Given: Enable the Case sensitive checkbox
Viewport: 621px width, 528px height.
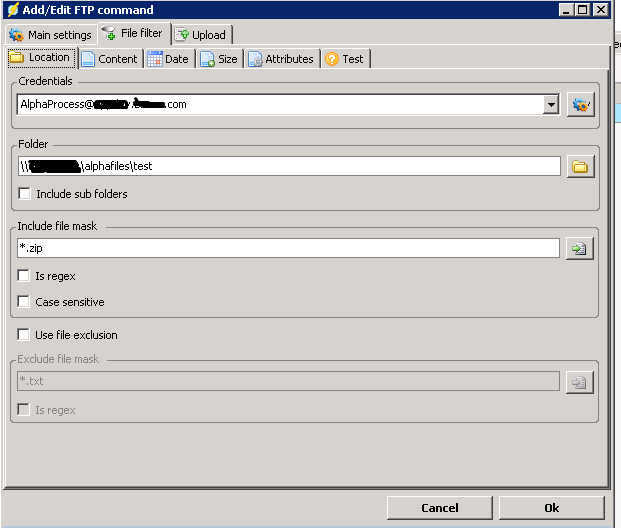Looking at the screenshot, I should click(x=25, y=302).
